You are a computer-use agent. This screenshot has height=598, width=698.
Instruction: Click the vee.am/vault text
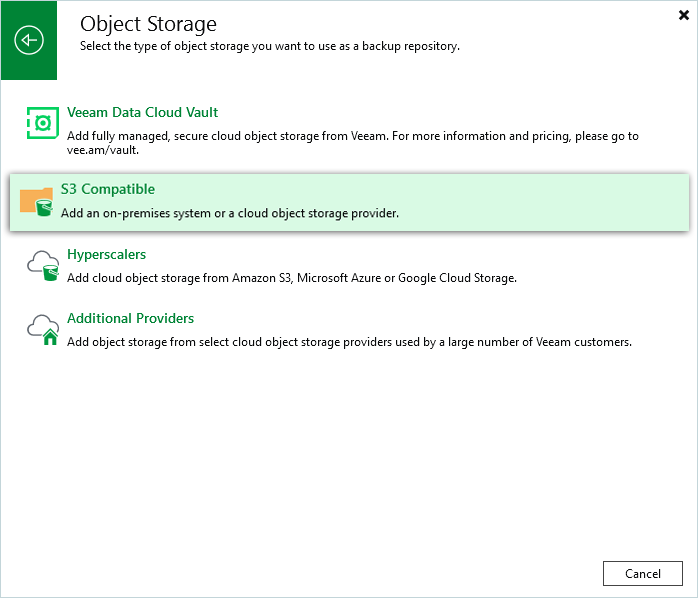pyautogui.click(x=104, y=150)
